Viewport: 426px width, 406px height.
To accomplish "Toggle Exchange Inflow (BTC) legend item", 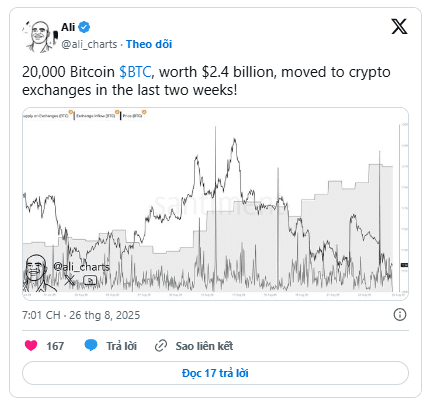I will coord(96,116).
